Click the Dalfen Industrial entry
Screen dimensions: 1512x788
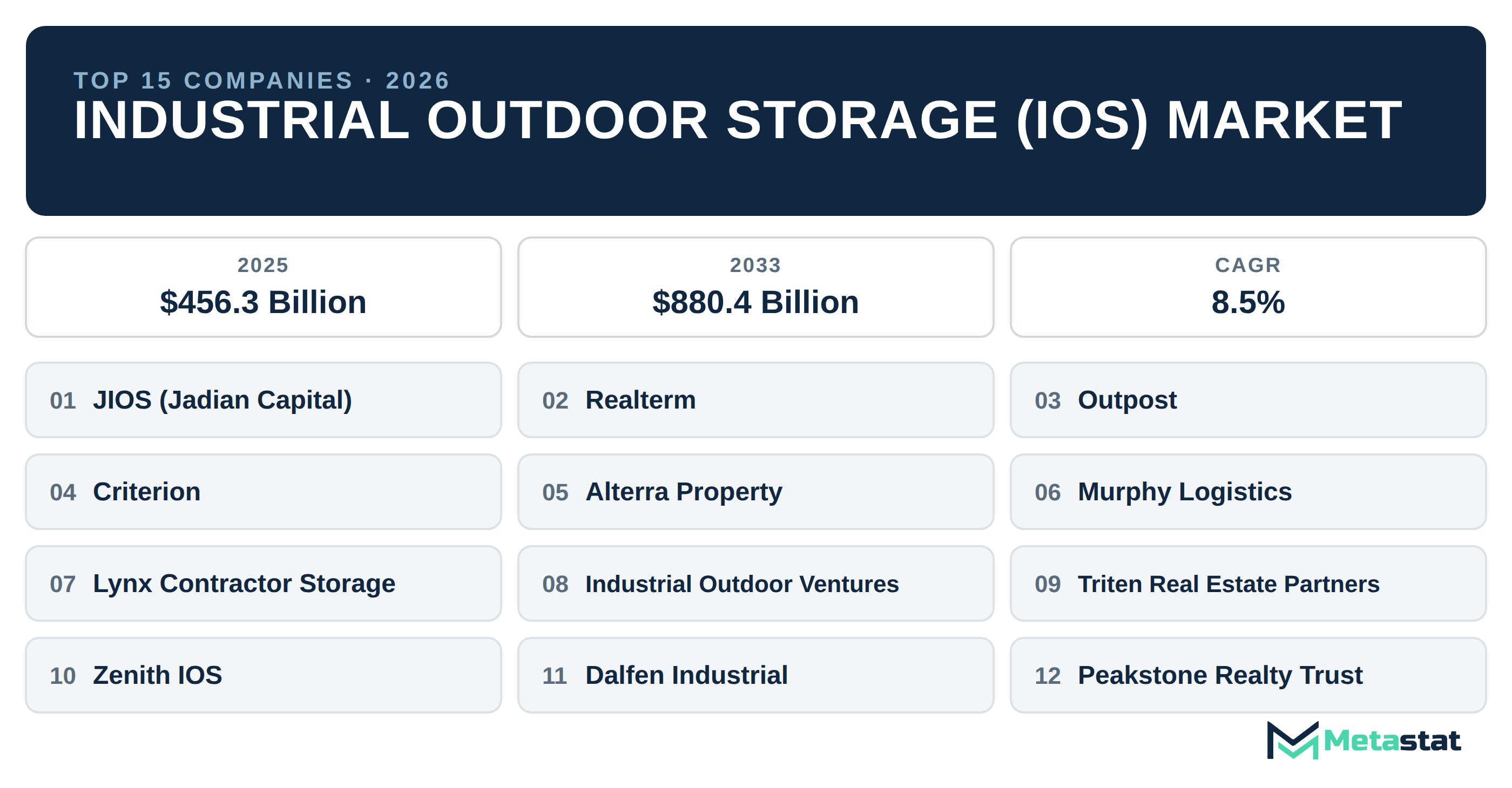pyautogui.click(x=755, y=675)
